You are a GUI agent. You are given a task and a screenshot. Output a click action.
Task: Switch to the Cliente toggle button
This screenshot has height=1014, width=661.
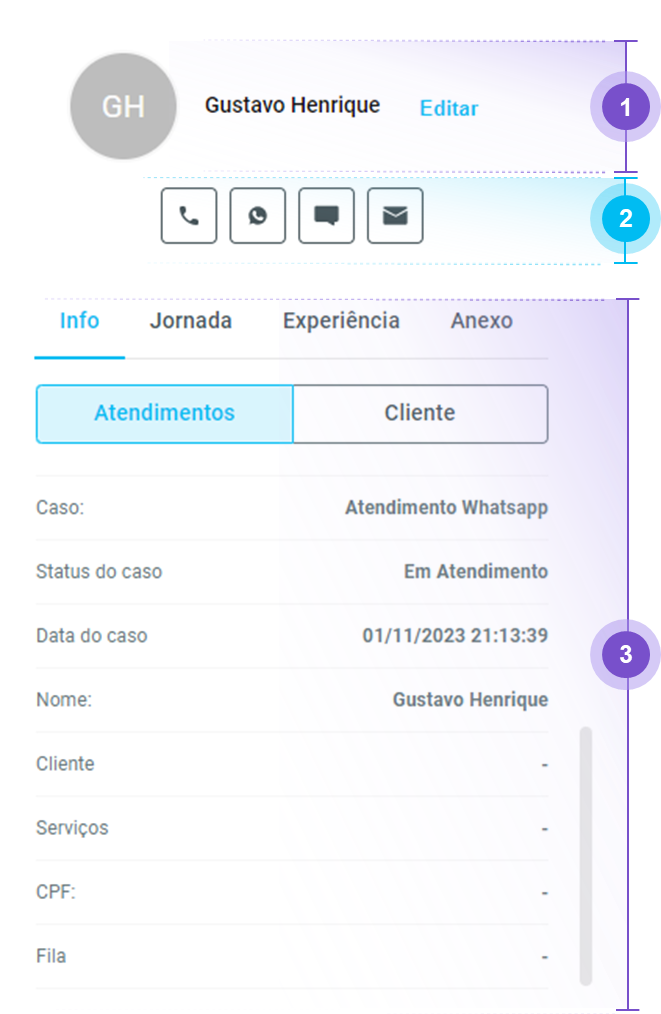[x=420, y=413]
